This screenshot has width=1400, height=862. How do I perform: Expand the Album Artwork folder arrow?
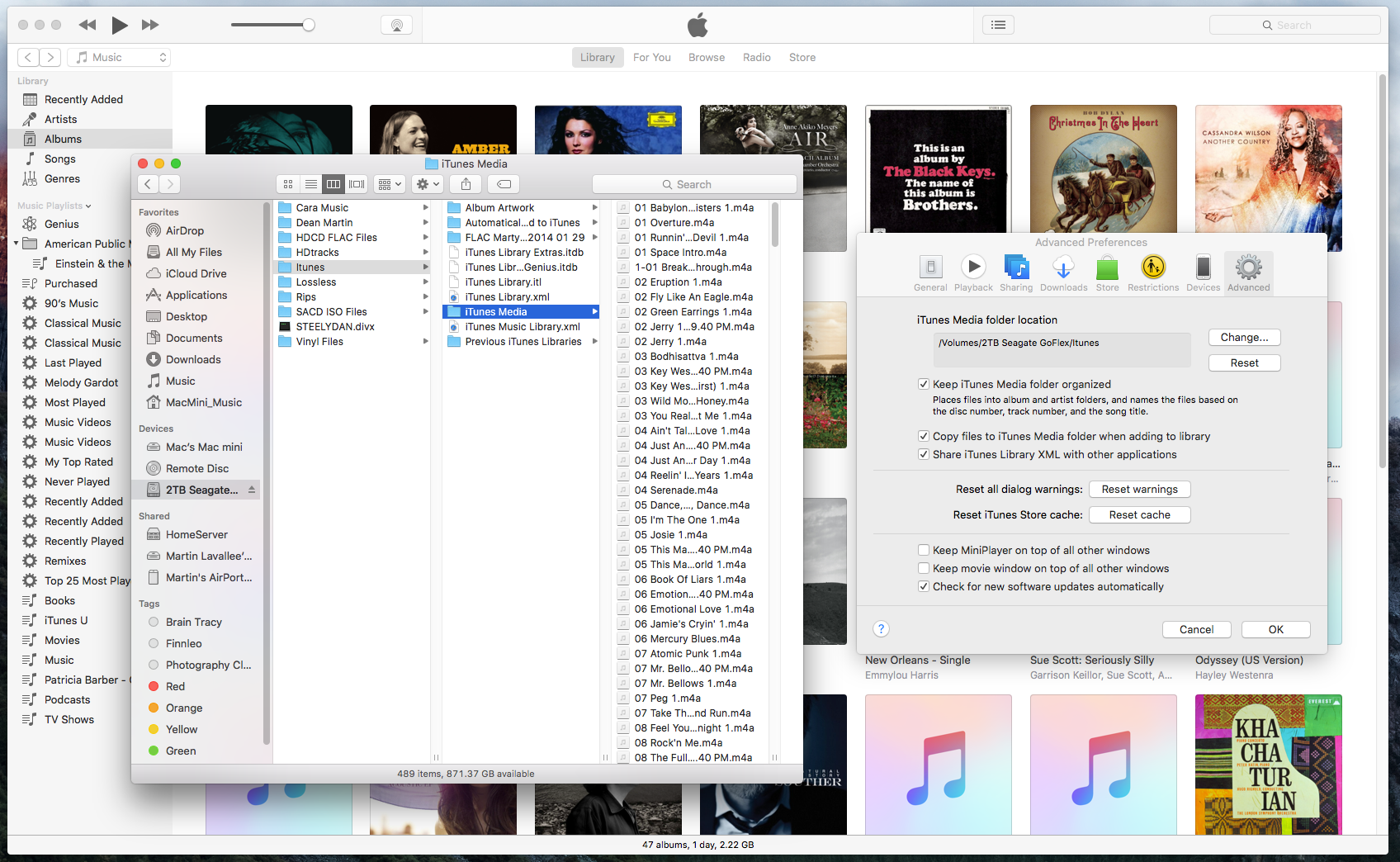(594, 208)
